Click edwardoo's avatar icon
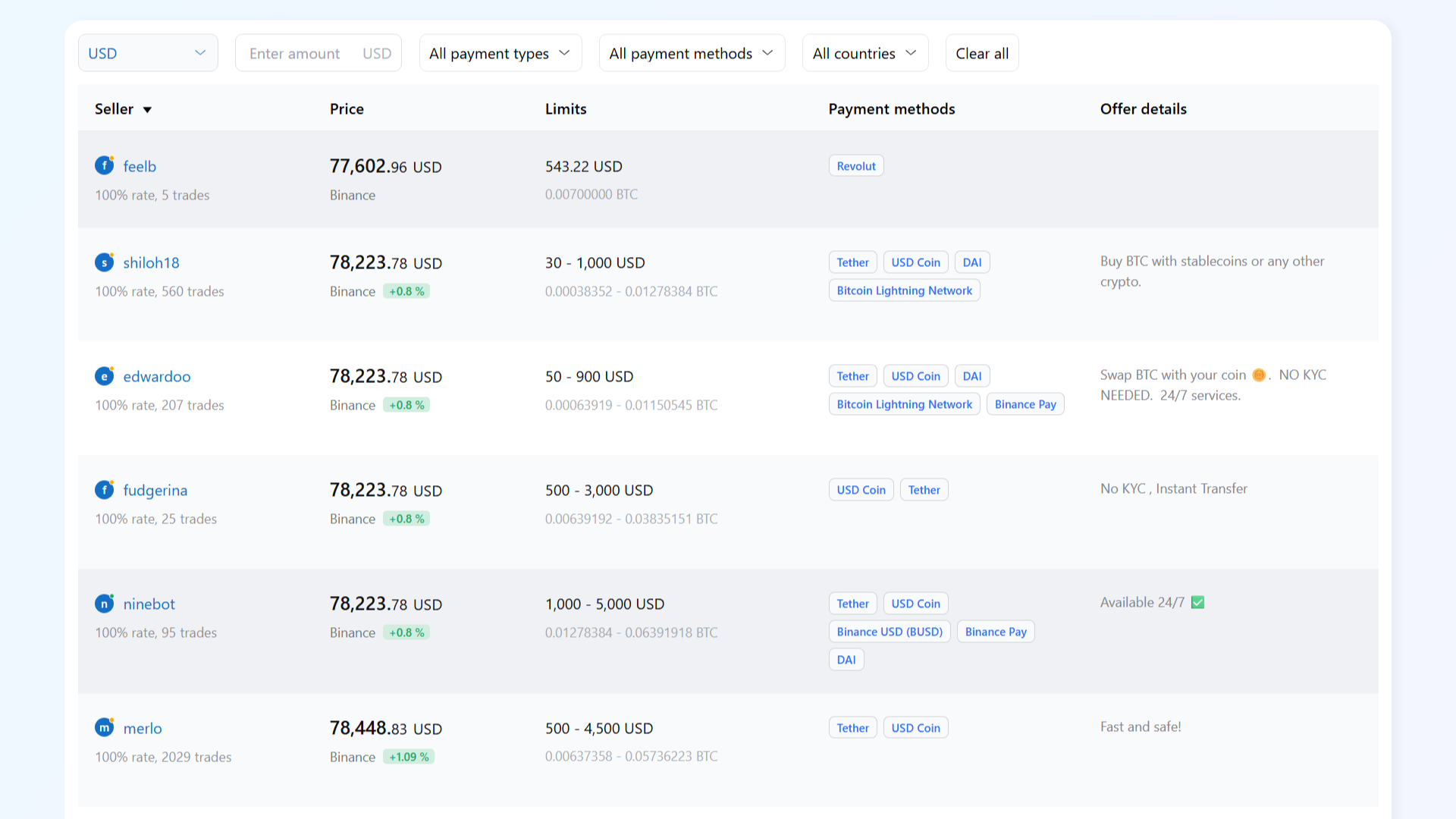Image resolution: width=1456 pixels, height=819 pixels. (x=104, y=375)
